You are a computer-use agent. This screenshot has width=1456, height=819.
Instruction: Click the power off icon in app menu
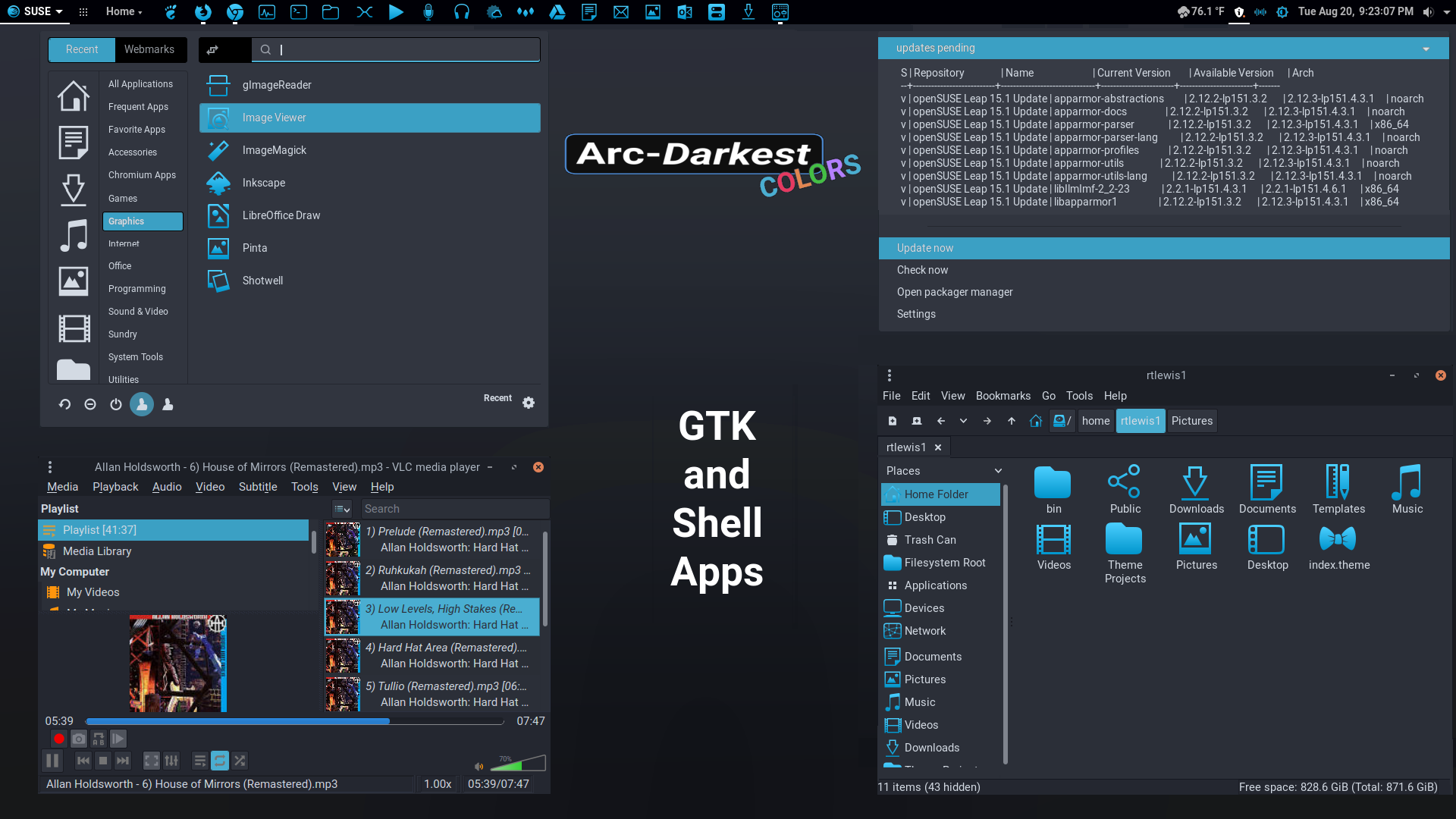coord(116,404)
